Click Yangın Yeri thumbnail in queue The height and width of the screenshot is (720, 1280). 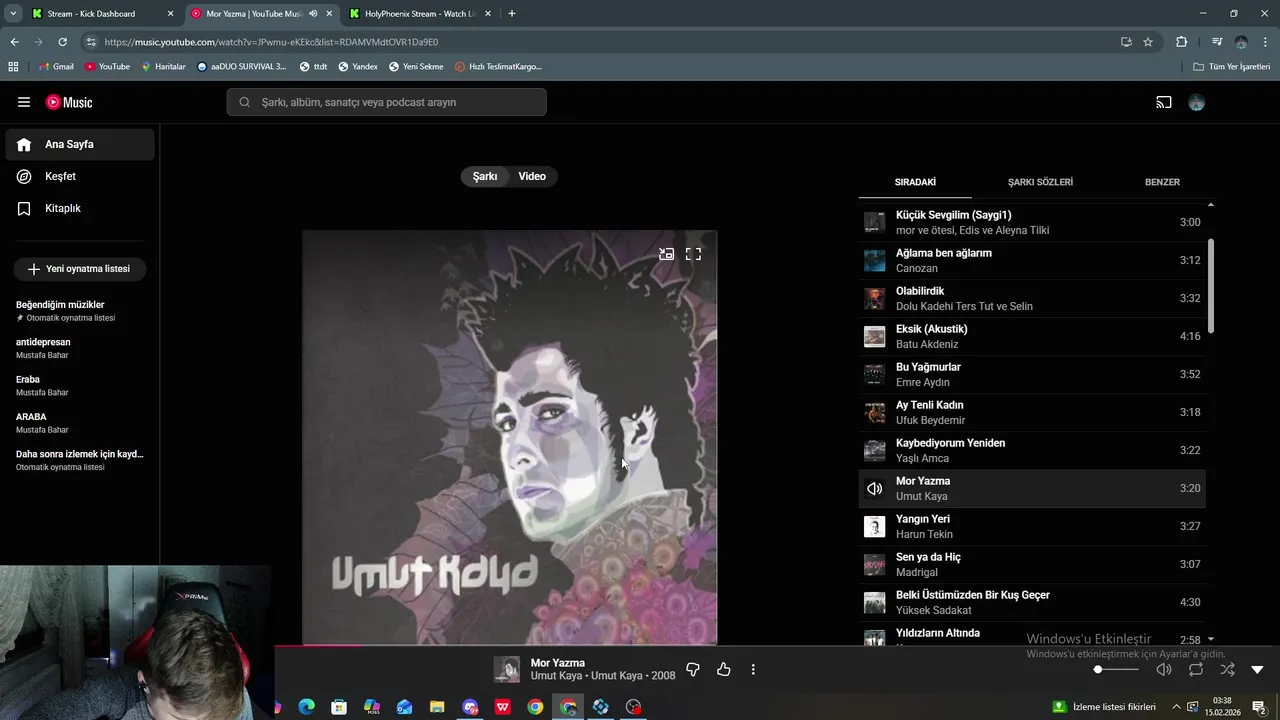point(875,526)
